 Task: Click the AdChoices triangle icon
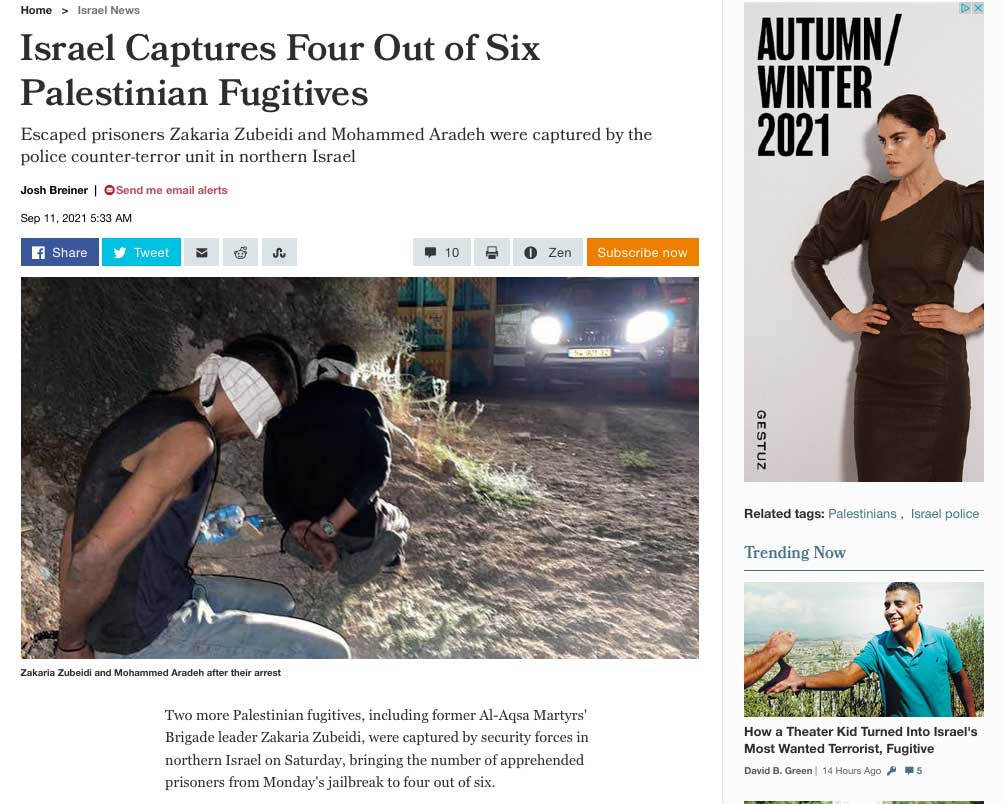[x=966, y=8]
